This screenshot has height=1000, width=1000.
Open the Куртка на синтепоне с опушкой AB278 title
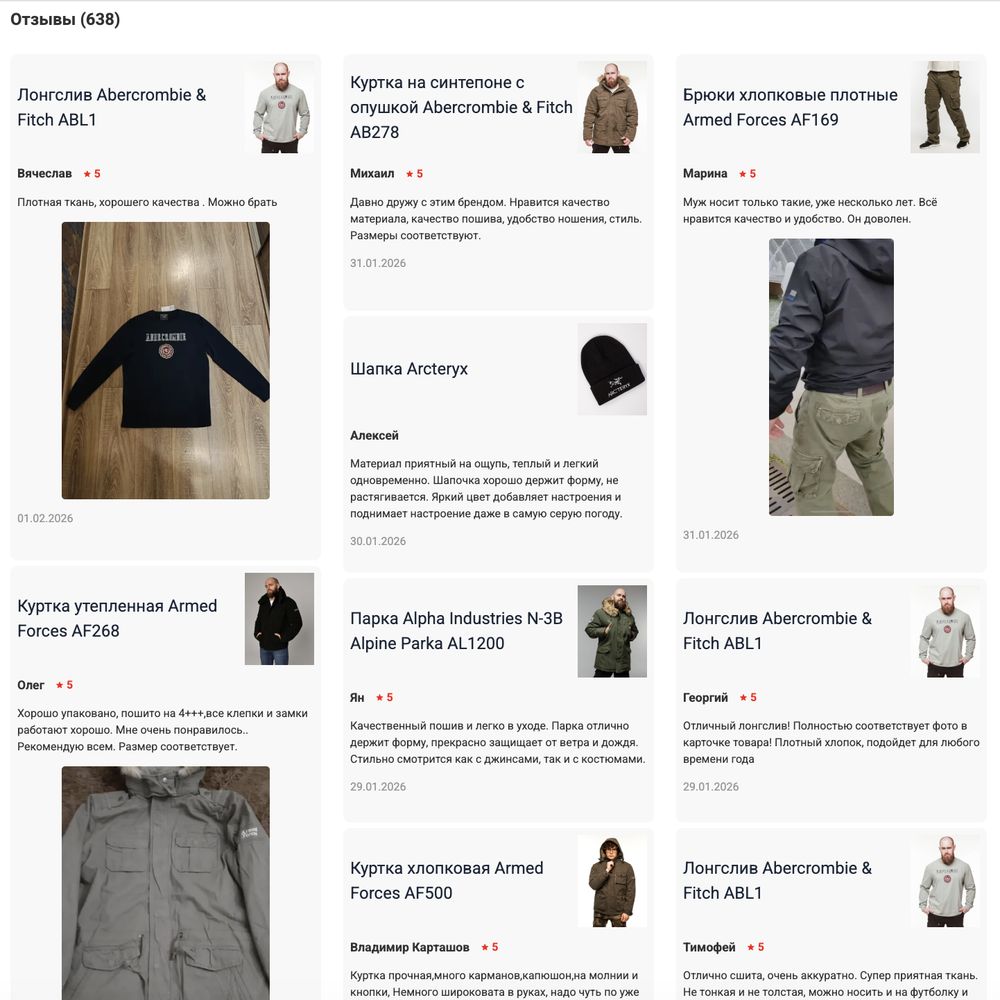tap(461, 107)
